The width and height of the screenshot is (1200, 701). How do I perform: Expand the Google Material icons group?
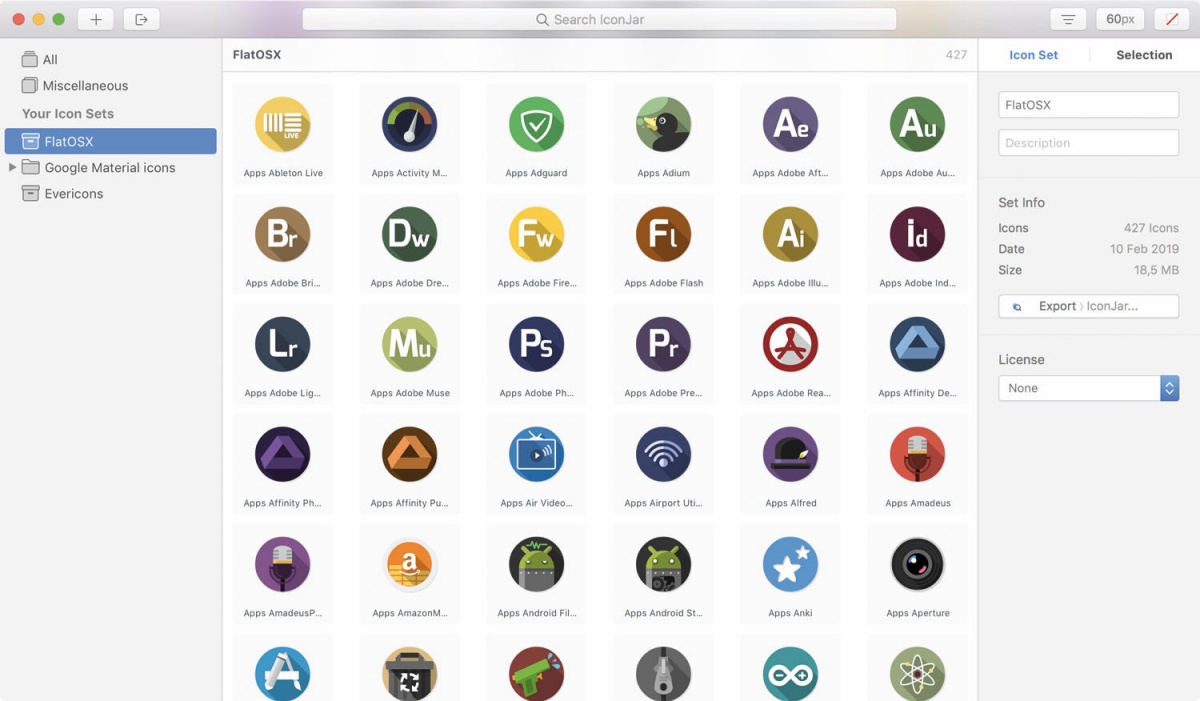click(12, 167)
